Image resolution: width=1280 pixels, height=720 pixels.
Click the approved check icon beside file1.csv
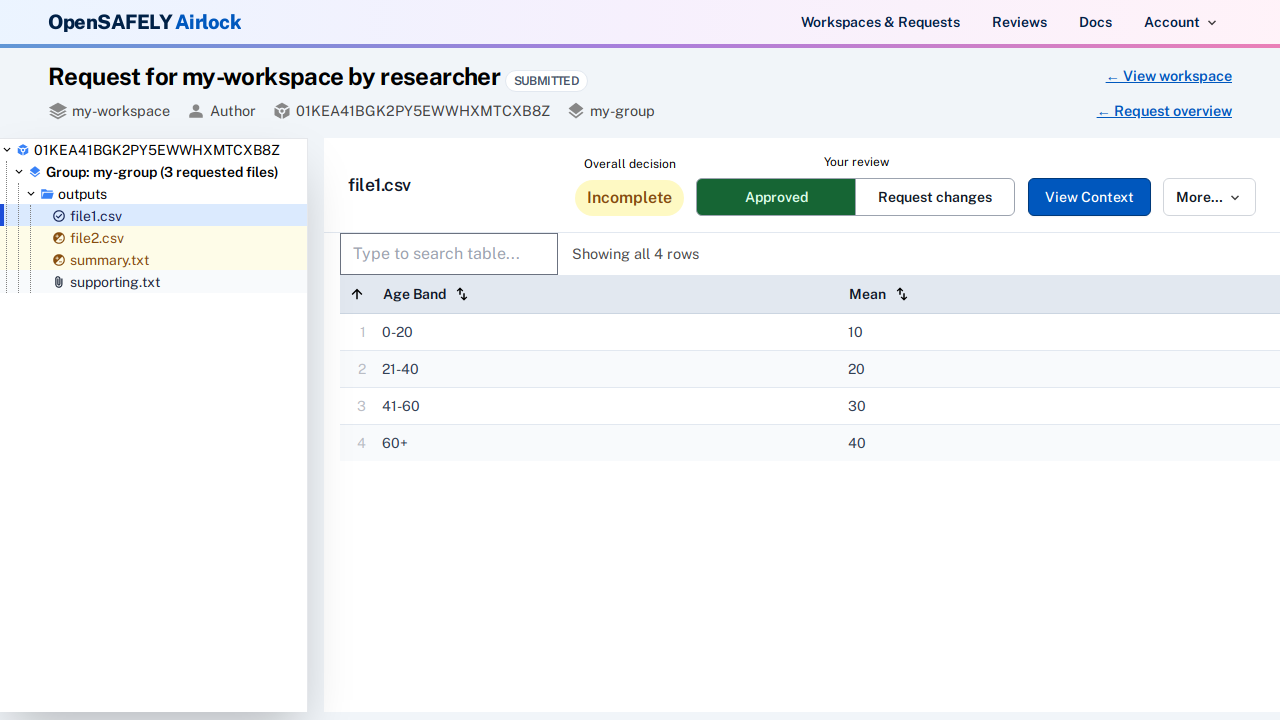[x=59, y=216]
